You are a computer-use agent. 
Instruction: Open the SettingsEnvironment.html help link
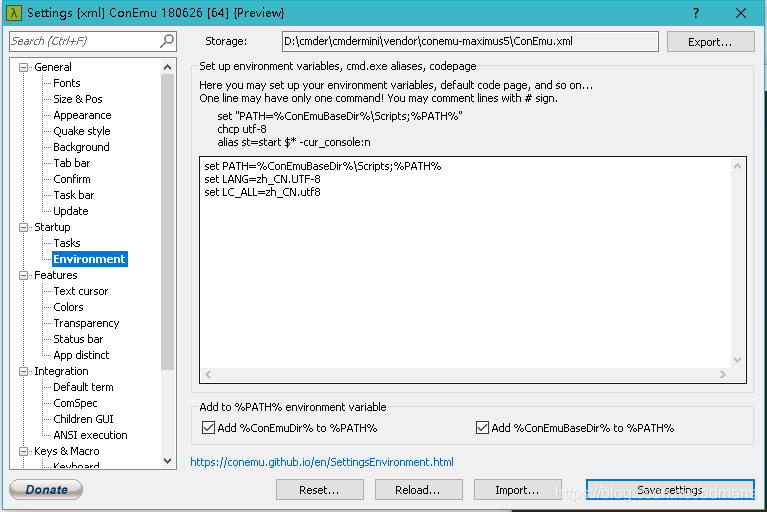coord(322,462)
